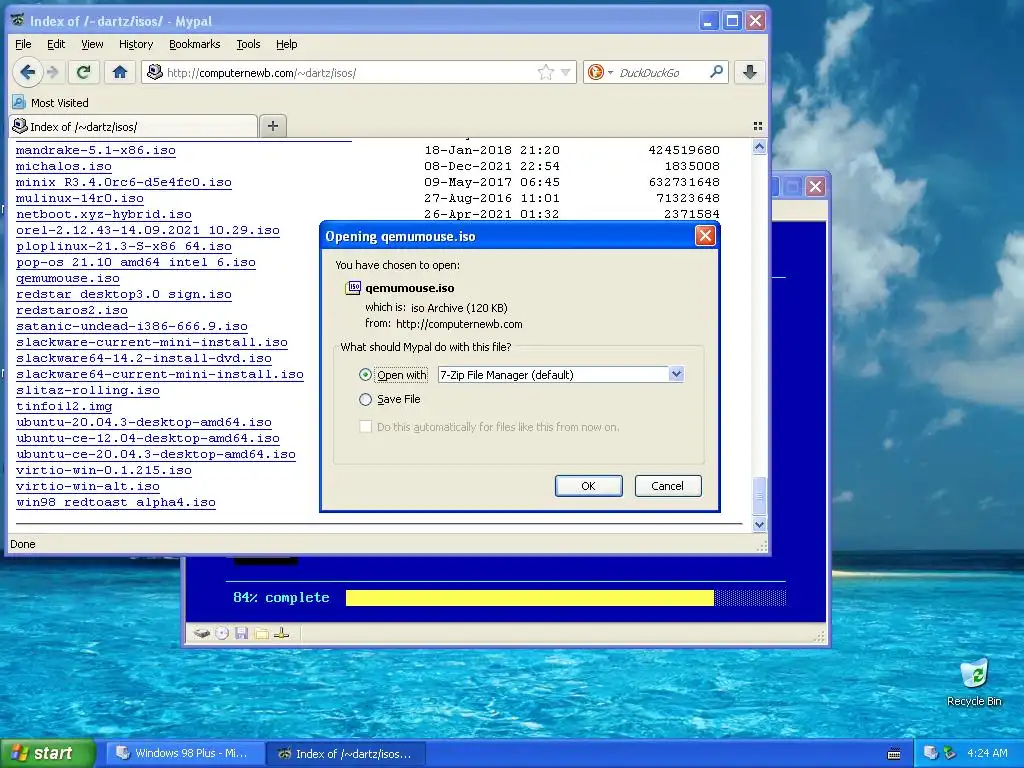Click the tab groups grid icon
Screen dimensions: 1024x768
click(x=758, y=126)
